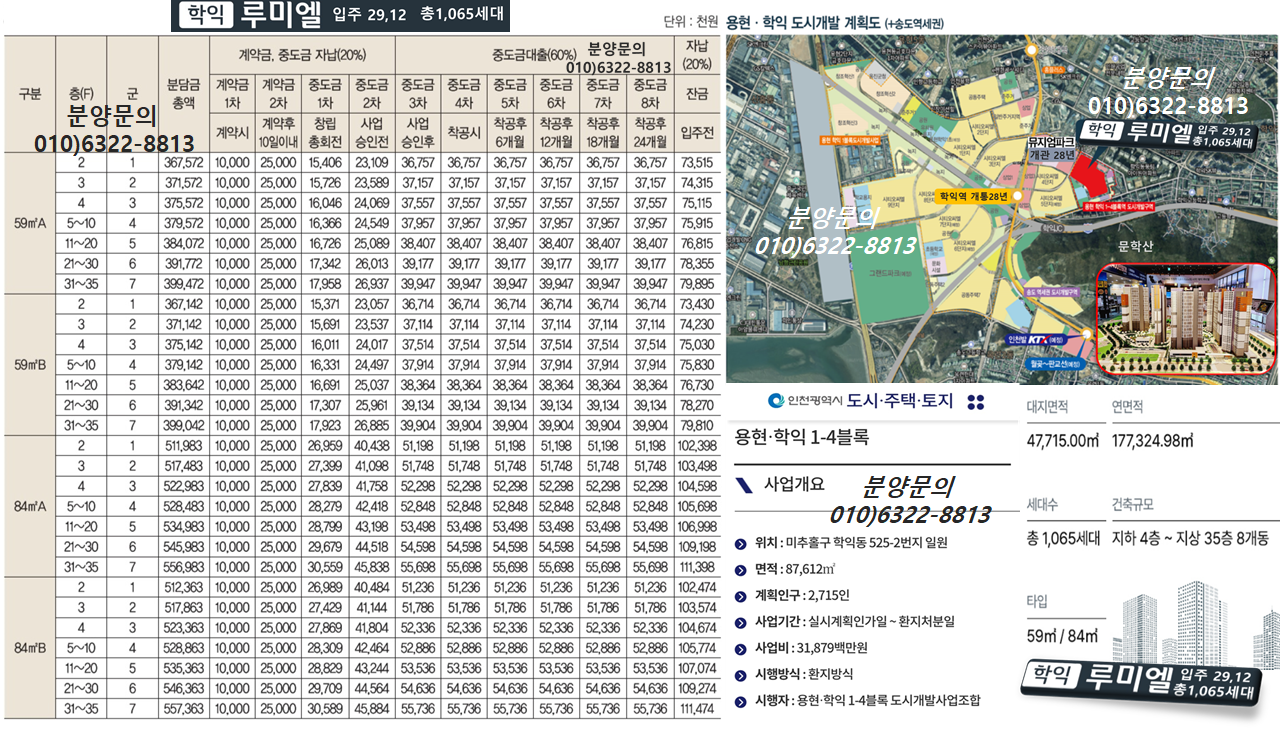
Task: Click the 인천광역시 emblem icon
Action: tap(775, 402)
